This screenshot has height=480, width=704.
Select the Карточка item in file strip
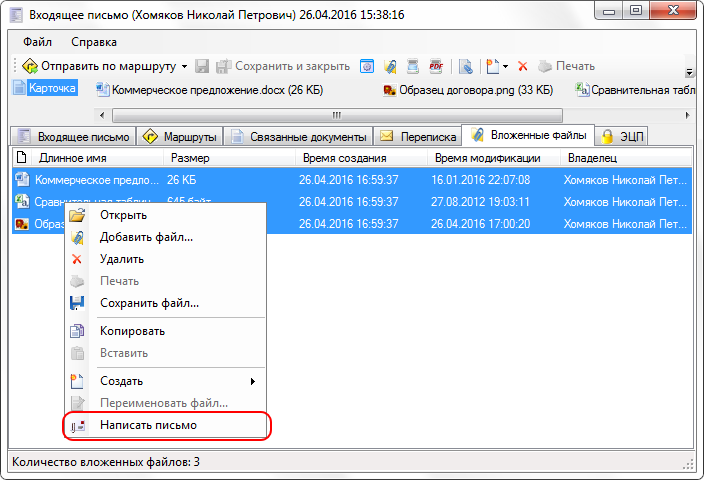(45, 88)
